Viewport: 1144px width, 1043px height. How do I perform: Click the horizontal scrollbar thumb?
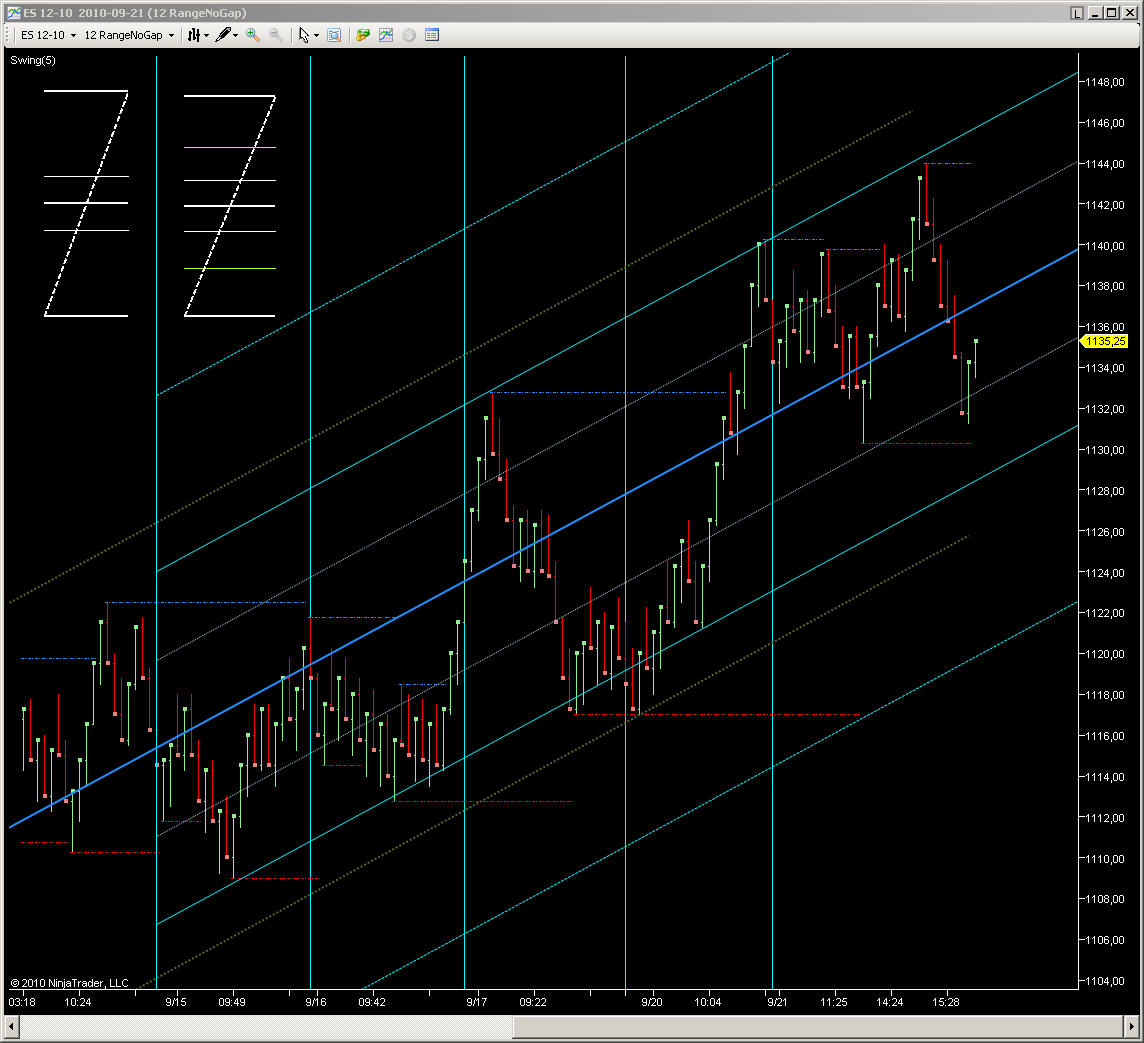pos(818,1026)
